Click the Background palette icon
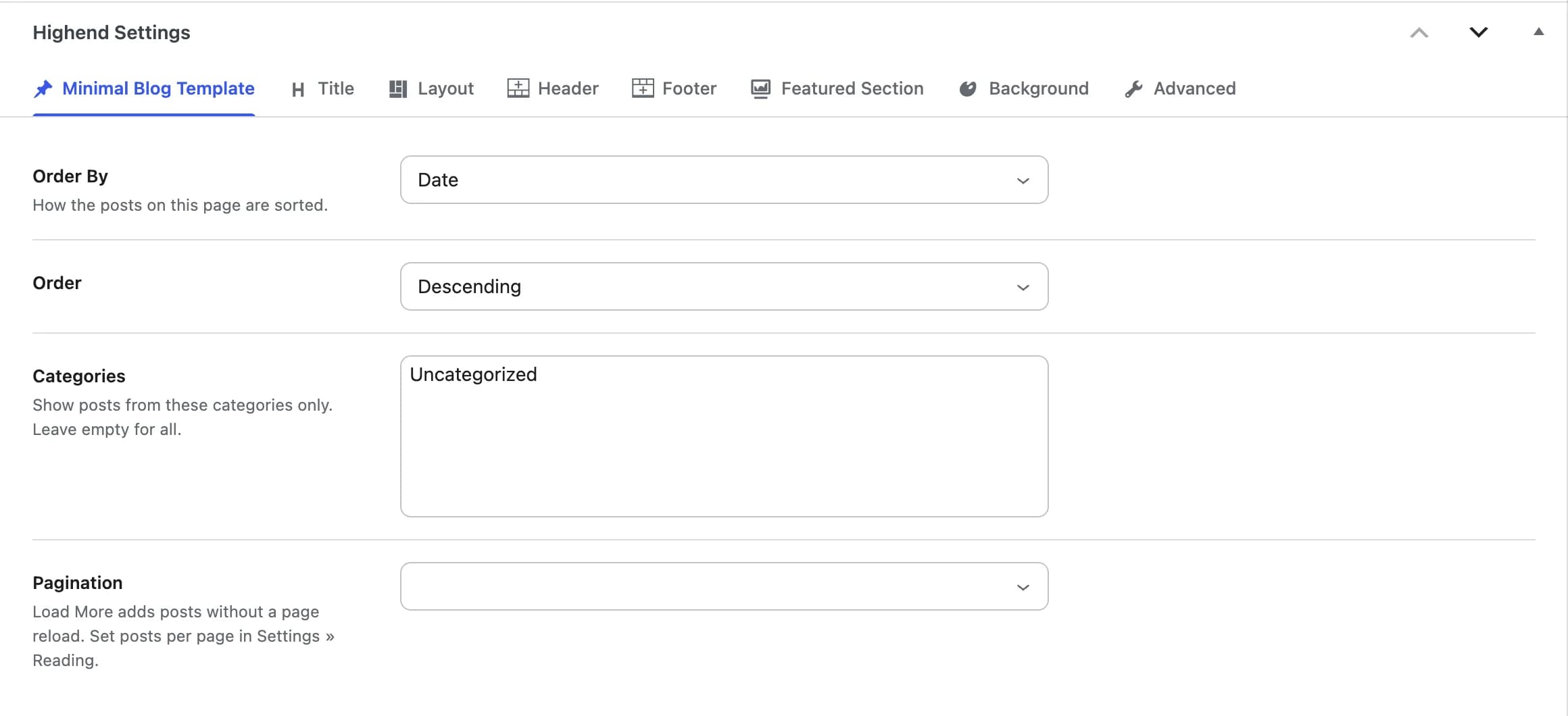 click(968, 88)
